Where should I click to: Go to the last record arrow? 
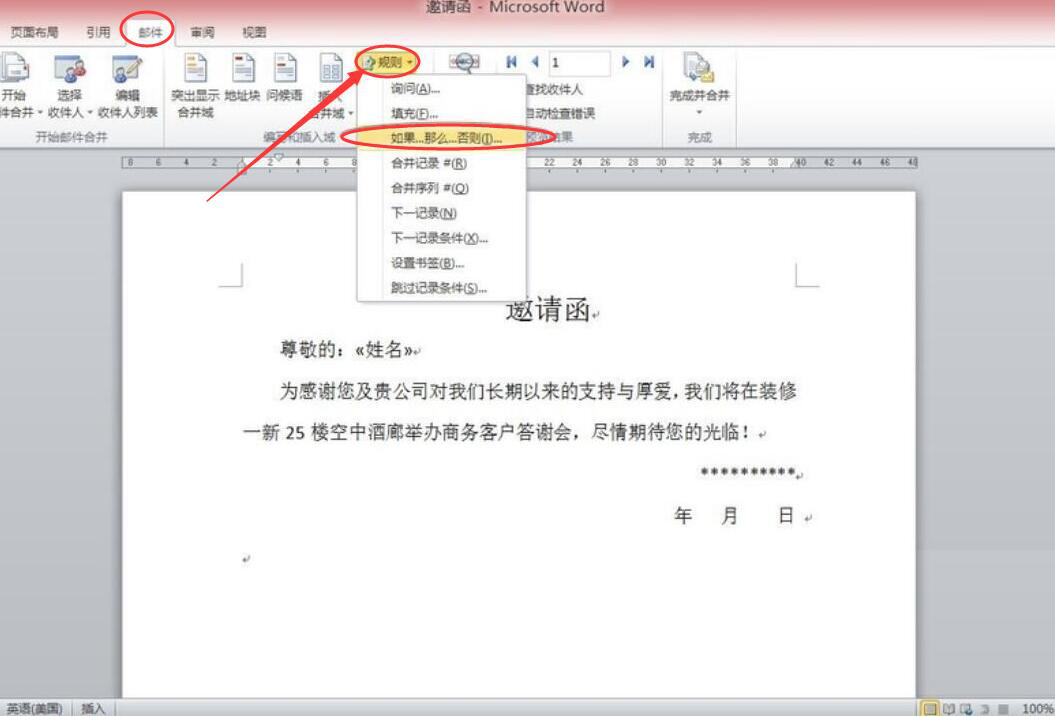[649, 62]
